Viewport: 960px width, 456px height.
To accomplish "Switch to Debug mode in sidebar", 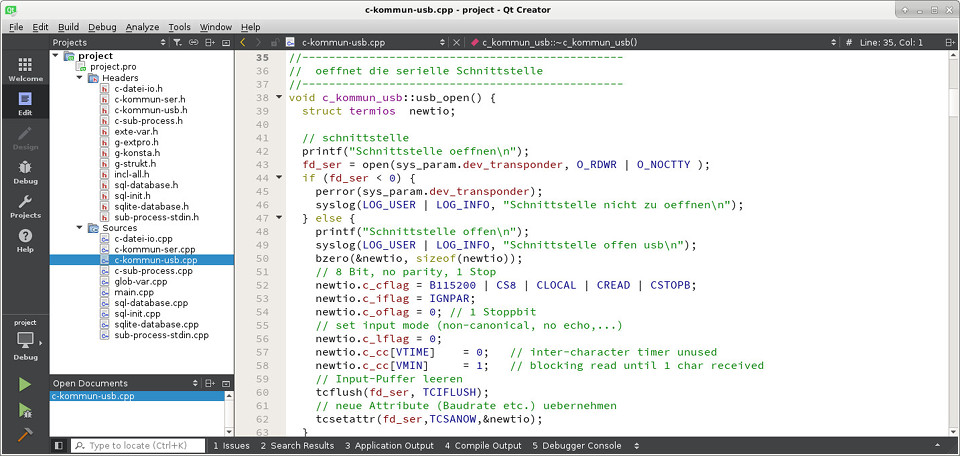I will [25, 172].
